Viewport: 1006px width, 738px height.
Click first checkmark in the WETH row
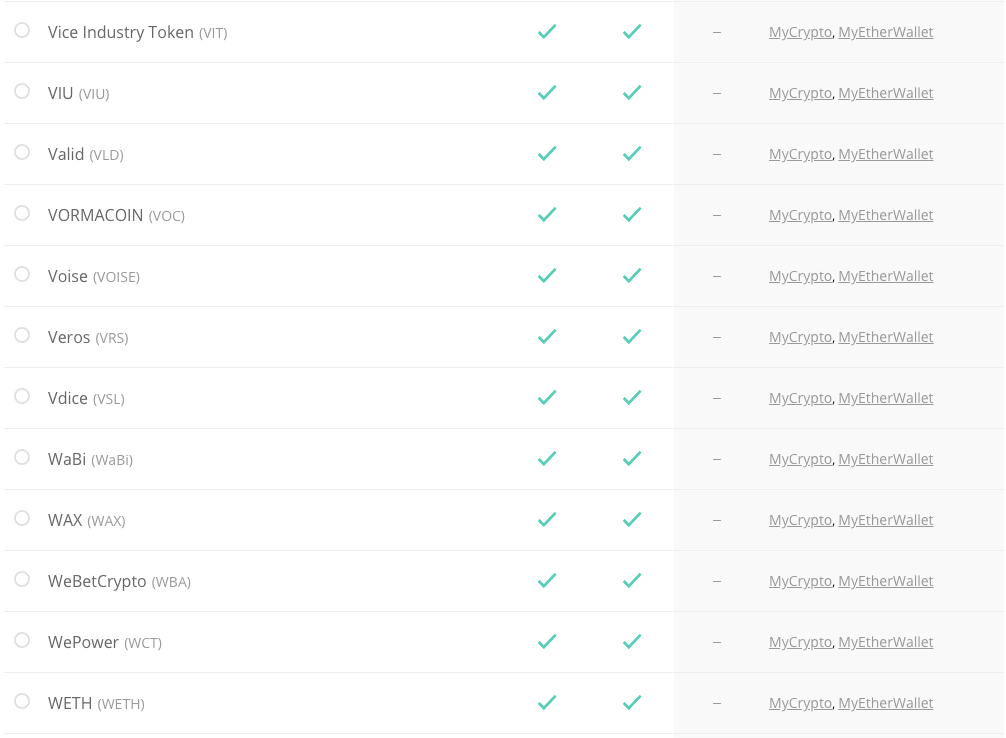547,703
